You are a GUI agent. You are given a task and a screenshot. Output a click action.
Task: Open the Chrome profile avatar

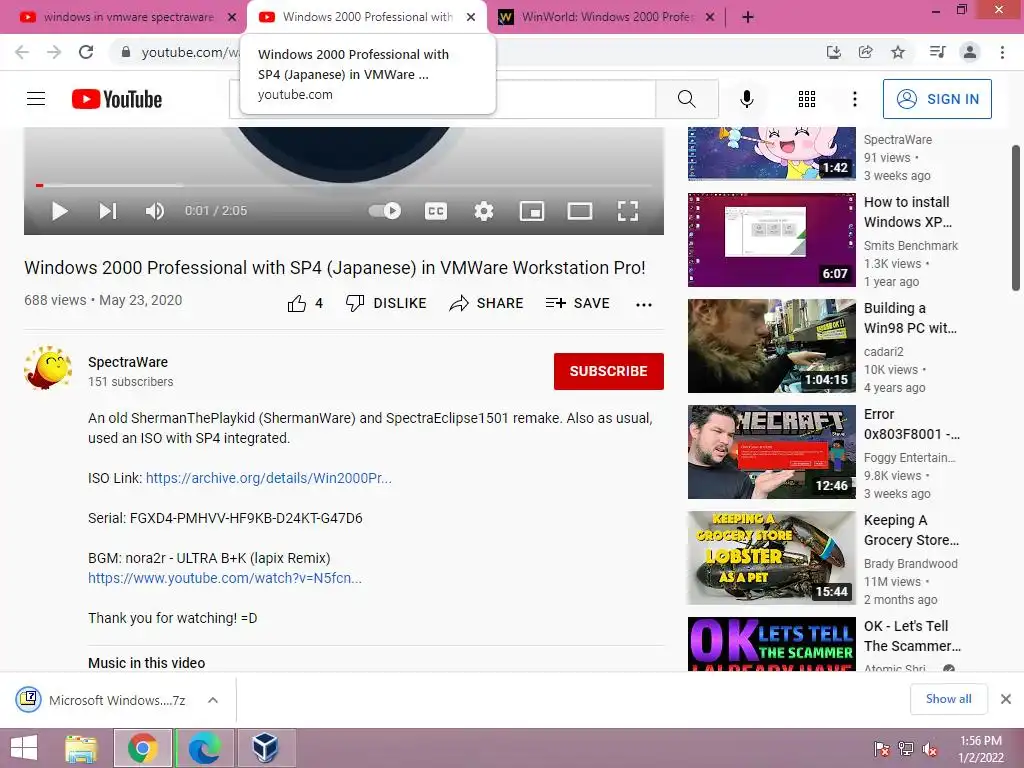click(970, 52)
